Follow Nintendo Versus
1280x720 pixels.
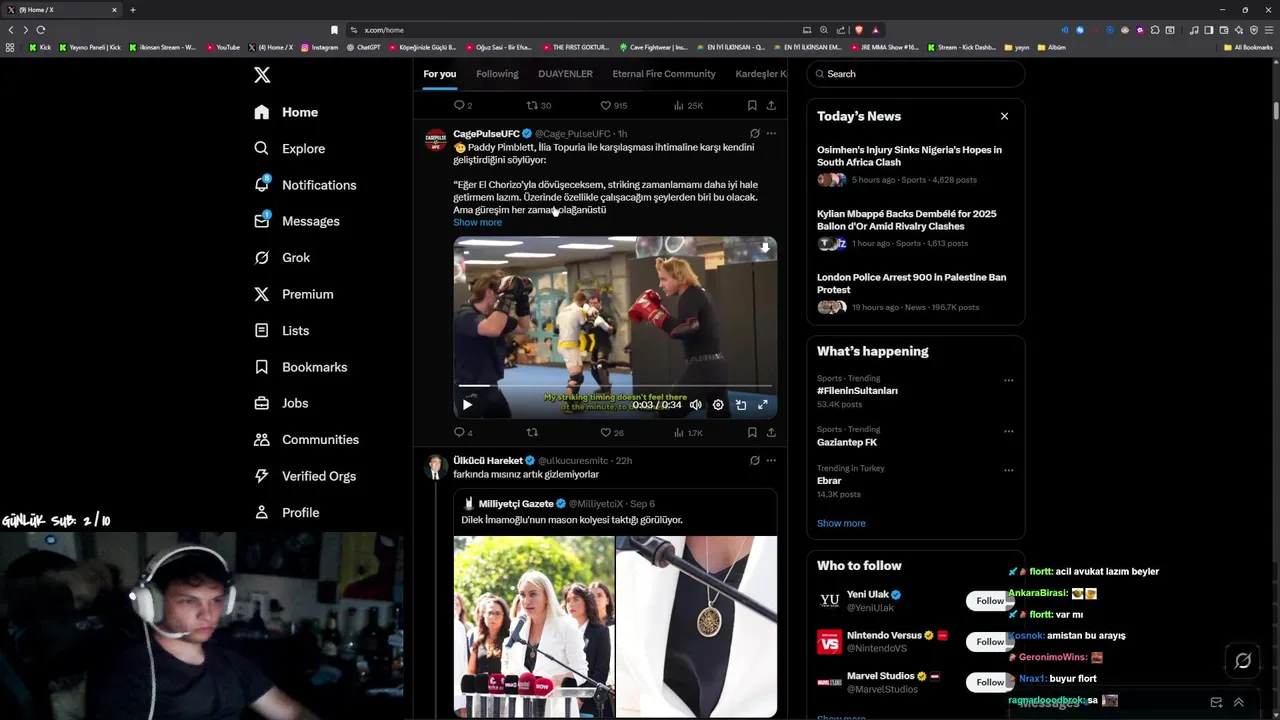click(x=990, y=642)
